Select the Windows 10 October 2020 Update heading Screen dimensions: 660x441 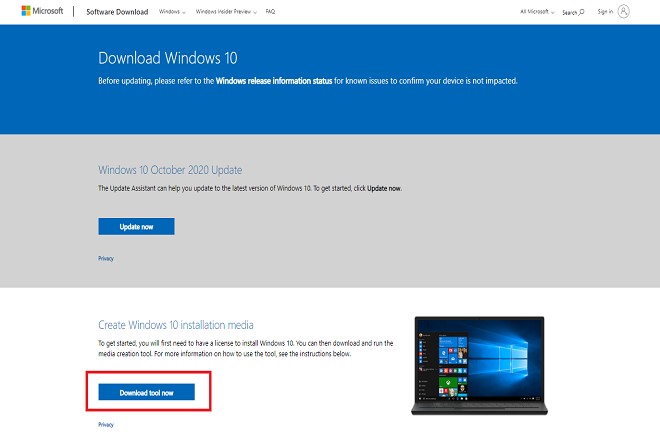pos(170,170)
